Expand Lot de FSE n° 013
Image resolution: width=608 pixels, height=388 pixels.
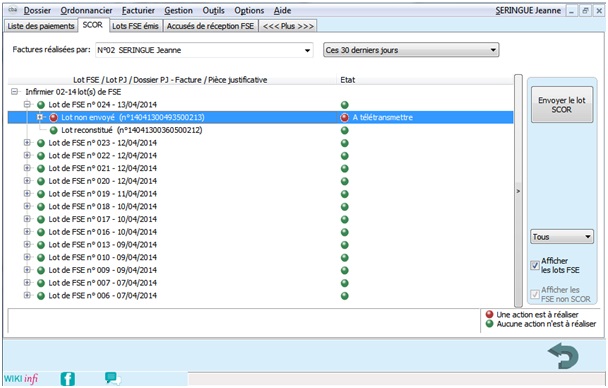point(27,244)
